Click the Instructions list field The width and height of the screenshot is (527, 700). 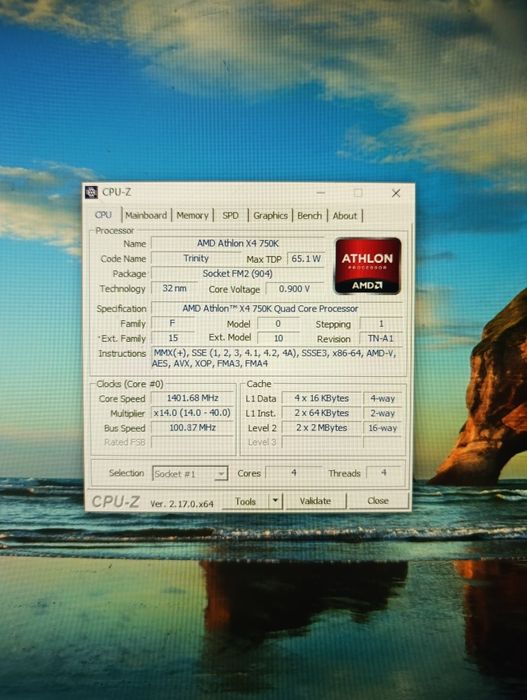point(278,358)
